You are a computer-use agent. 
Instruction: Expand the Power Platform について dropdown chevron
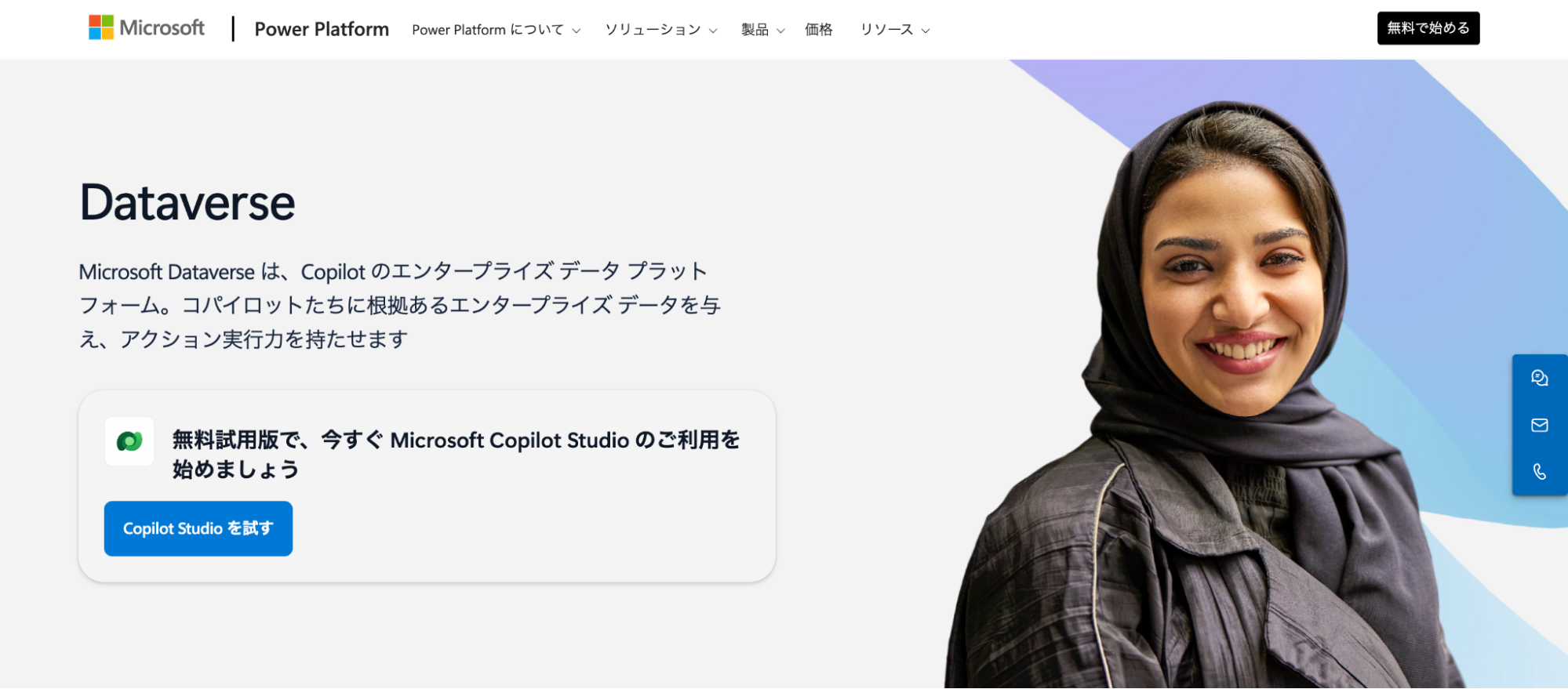point(577,31)
